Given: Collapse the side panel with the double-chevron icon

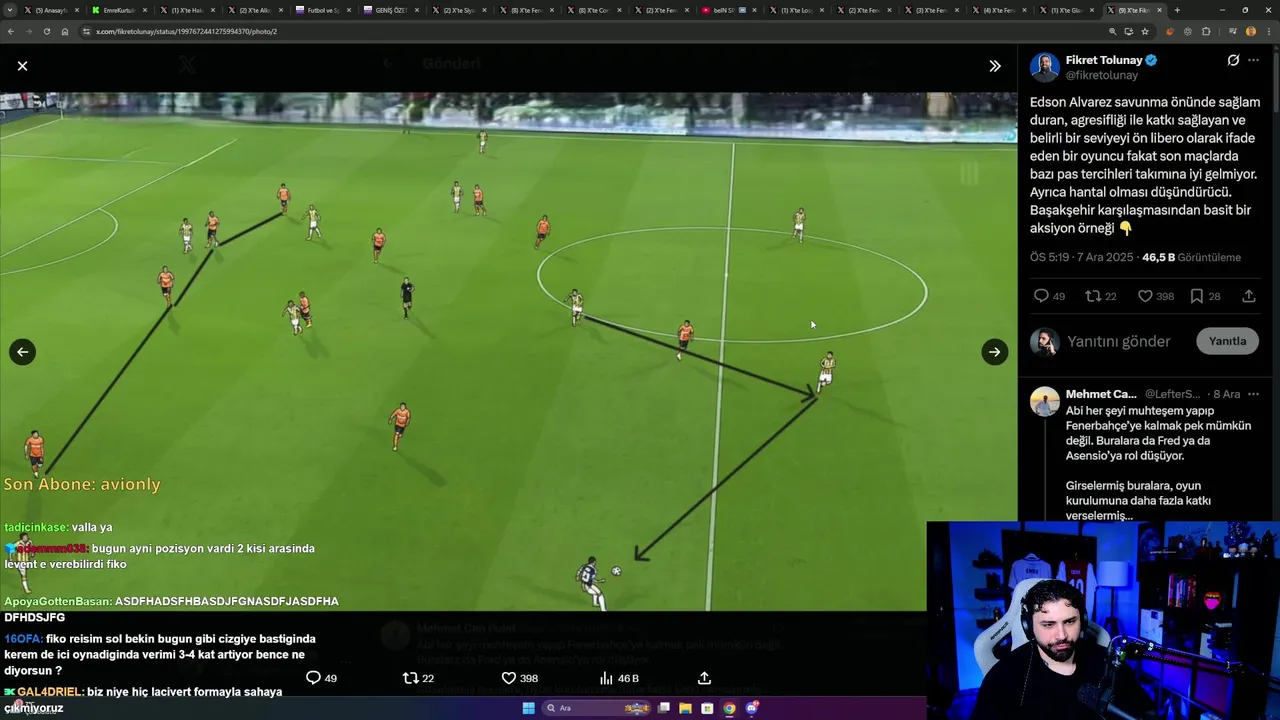Looking at the screenshot, I should 994,66.
